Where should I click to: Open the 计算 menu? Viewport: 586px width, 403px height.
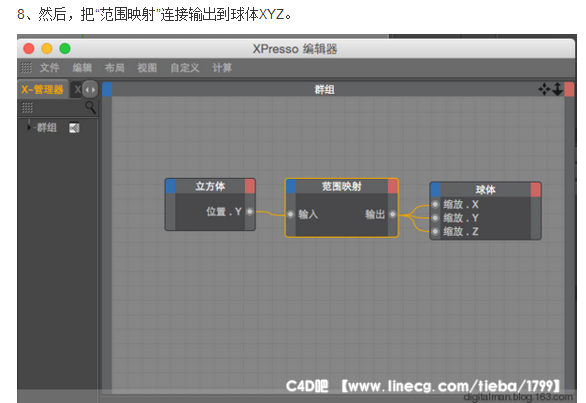222,68
